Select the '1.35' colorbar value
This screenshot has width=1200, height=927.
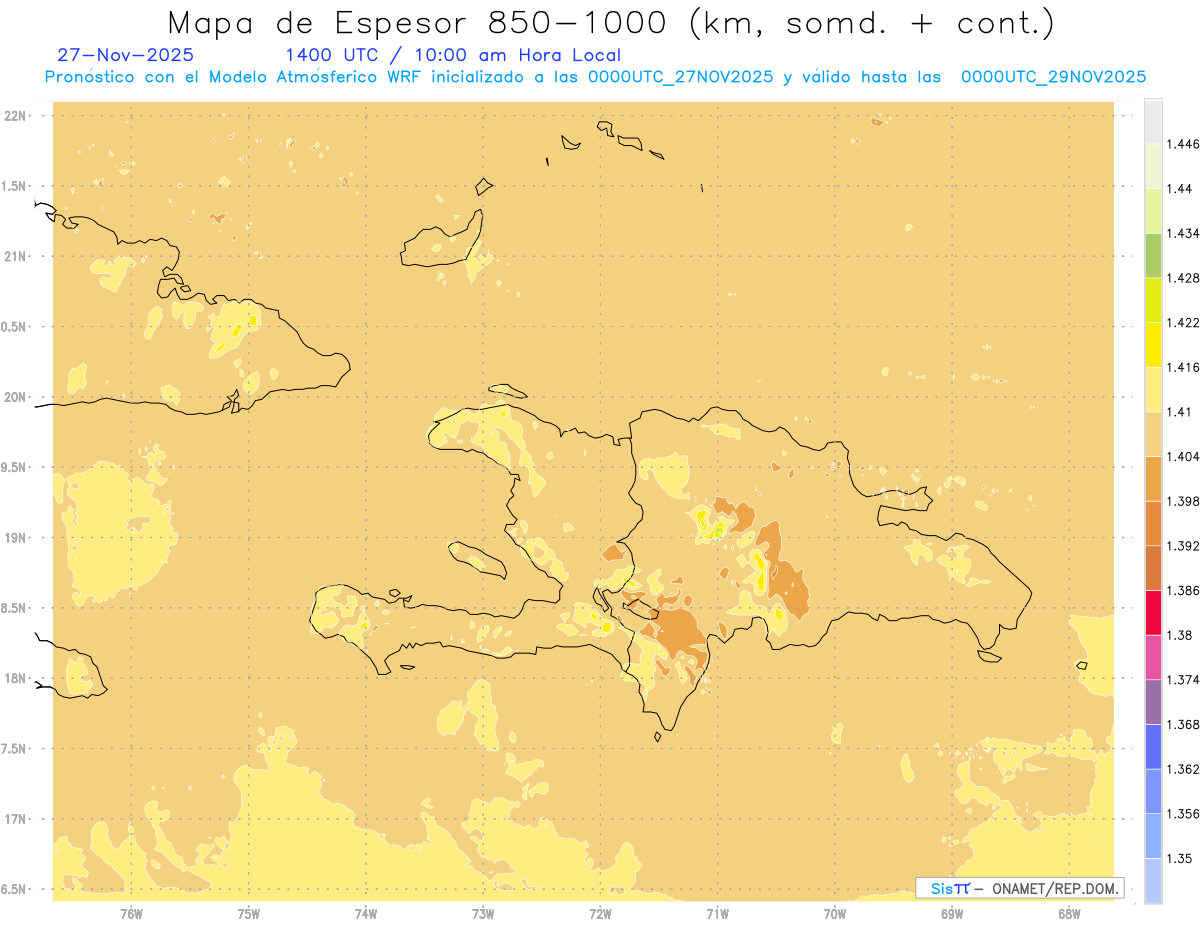click(x=1181, y=858)
